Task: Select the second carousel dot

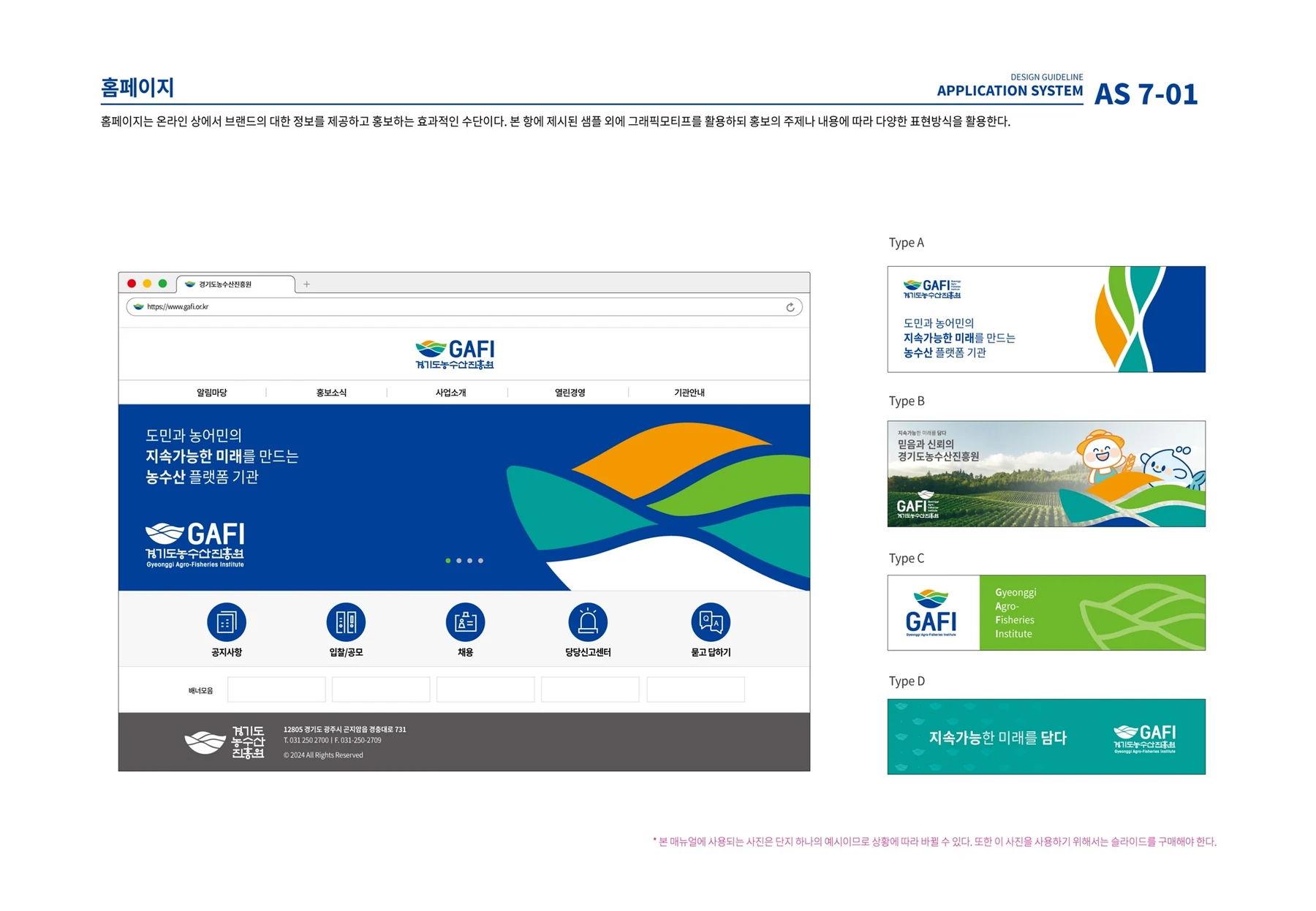Action: 459,561
